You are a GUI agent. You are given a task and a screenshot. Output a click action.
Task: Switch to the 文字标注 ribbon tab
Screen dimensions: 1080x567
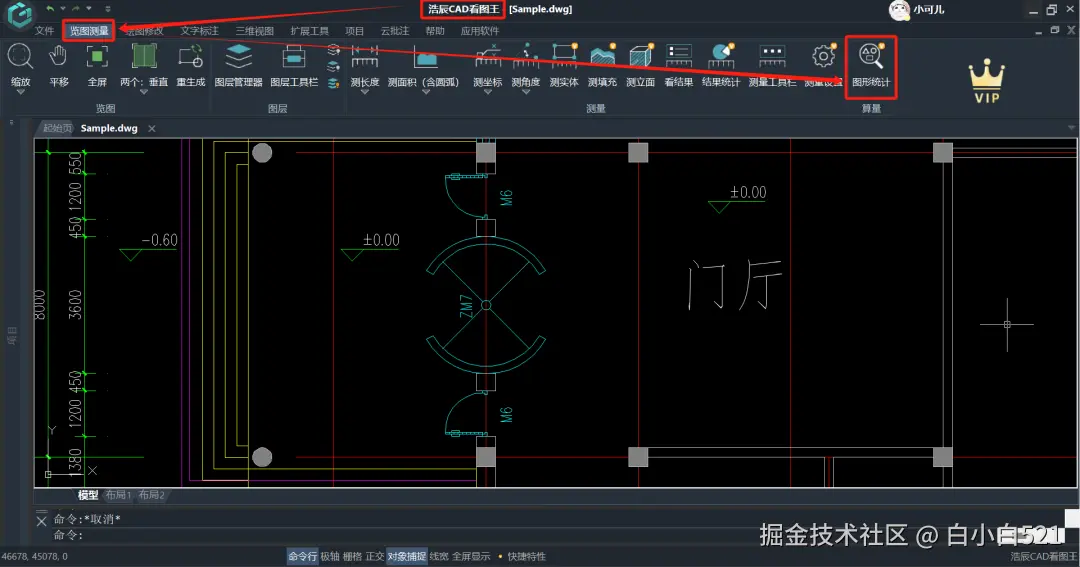[x=200, y=31]
